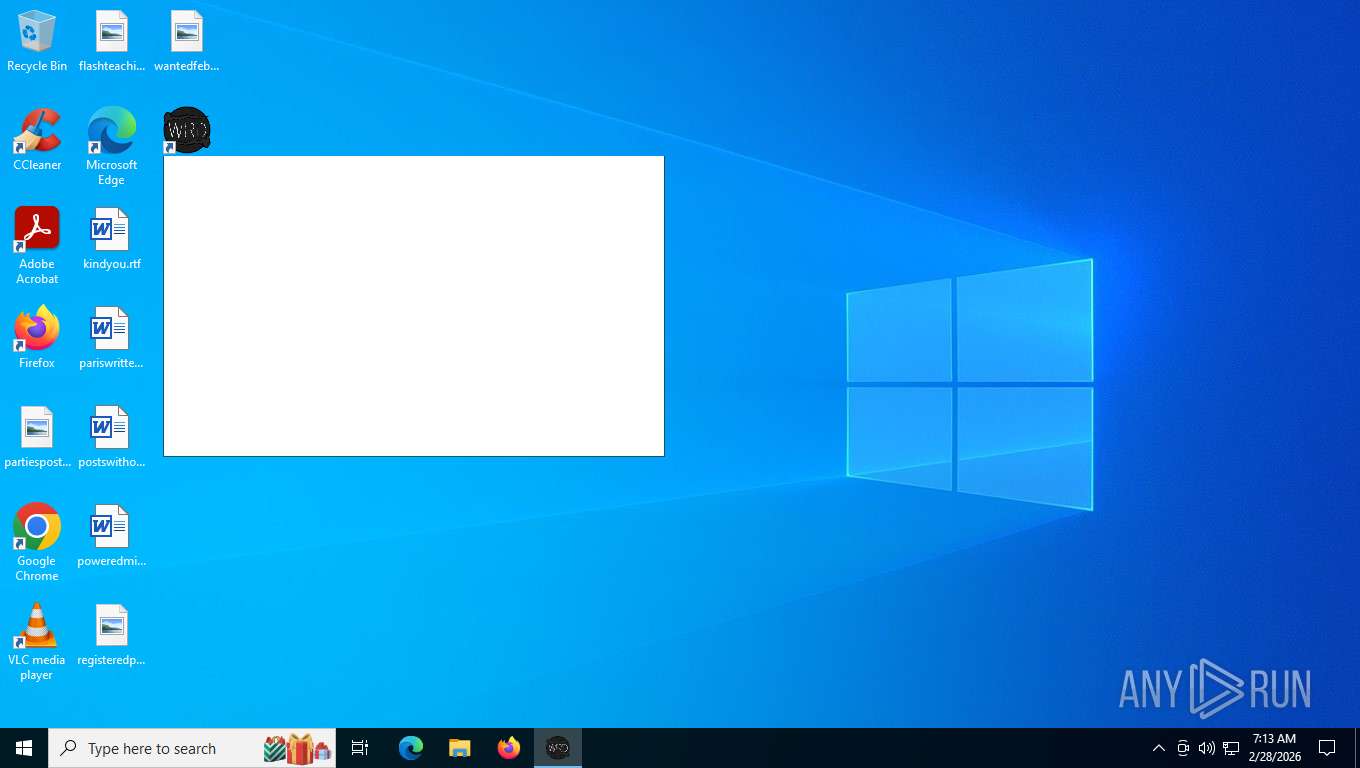Open the Microsoft Edge desktop shortcut
This screenshot has height=768, width=1360.
click(112, 147)
